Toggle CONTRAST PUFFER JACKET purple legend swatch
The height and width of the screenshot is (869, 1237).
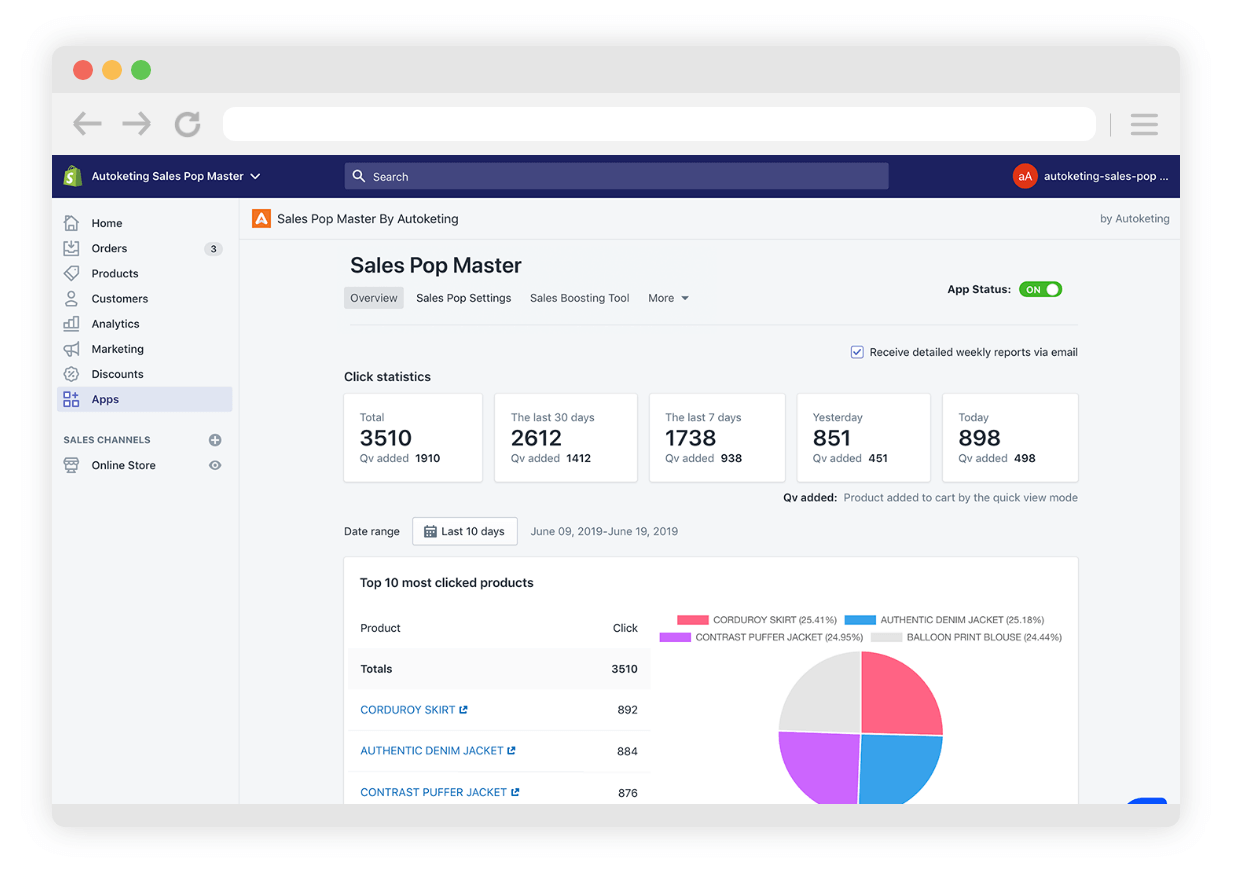pos(676,637)
